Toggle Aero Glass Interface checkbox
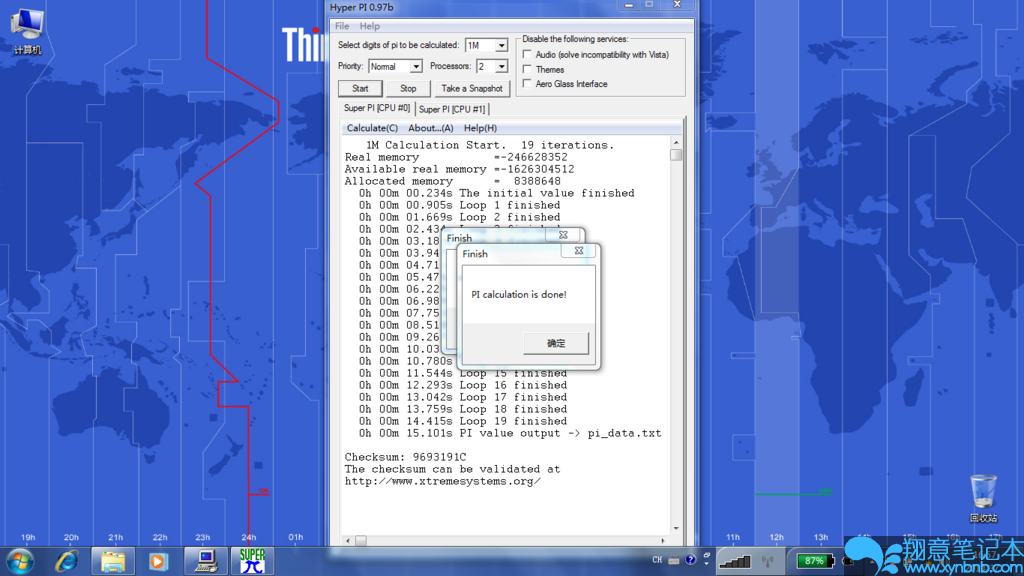This screenshot has width=1024, height=576. click(x=527, y=84)
